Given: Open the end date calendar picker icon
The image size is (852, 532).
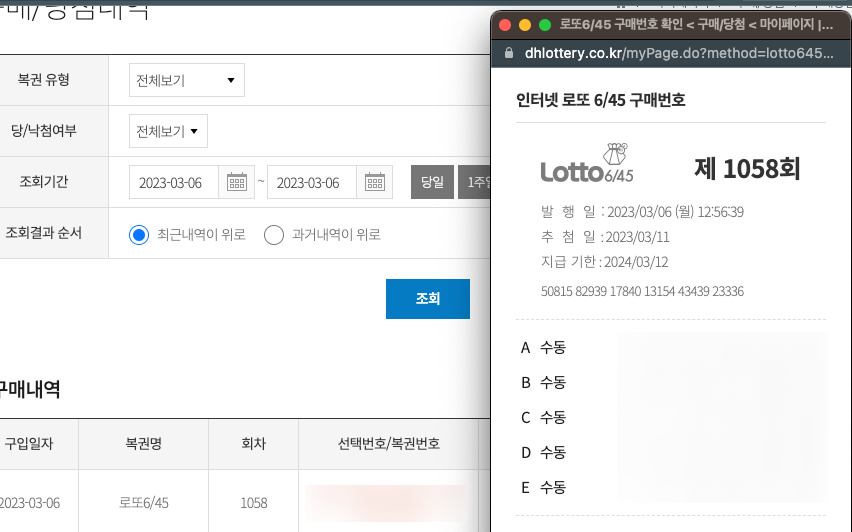Looking at the screenshot, I should [375, 181].
